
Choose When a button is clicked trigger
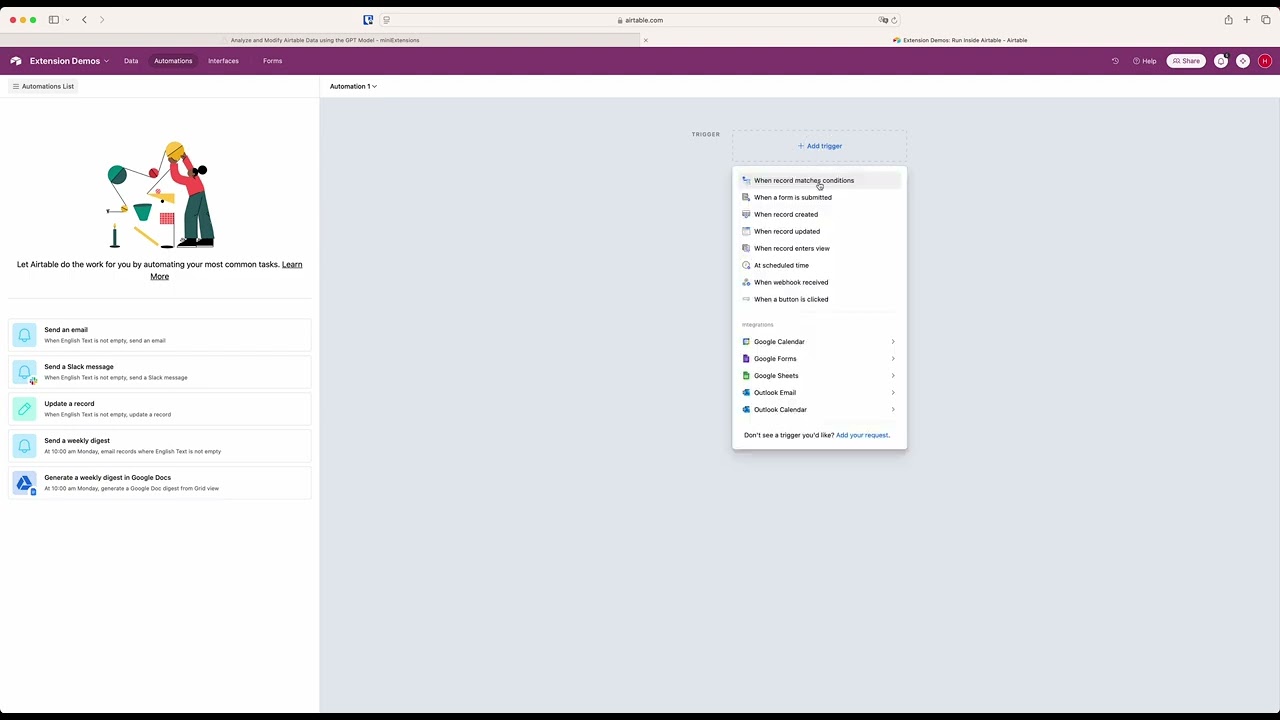pyautogui.click(x=819, y=299)
